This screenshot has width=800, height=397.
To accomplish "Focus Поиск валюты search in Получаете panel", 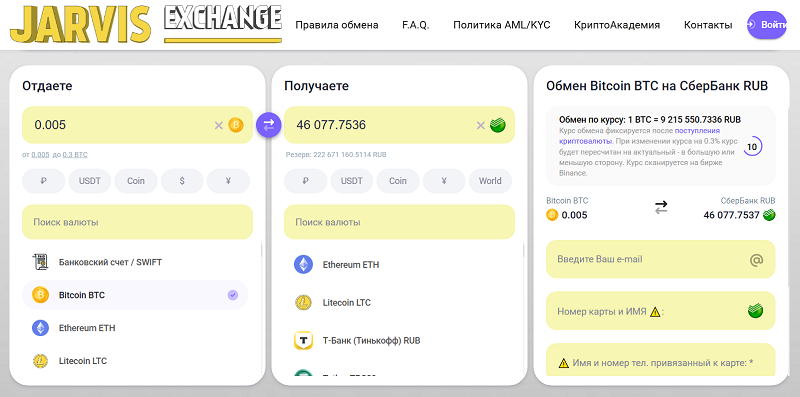I will pos(399,222).
